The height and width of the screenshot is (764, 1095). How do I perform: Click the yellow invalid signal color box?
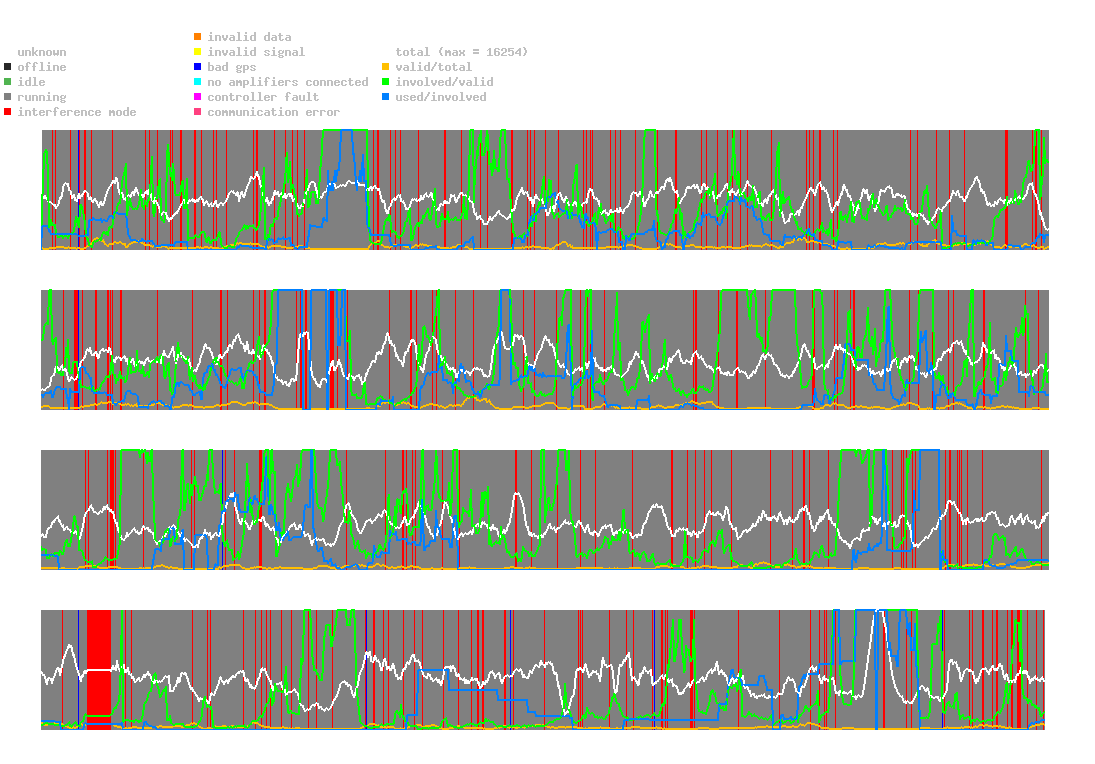[x=198, y=52]
